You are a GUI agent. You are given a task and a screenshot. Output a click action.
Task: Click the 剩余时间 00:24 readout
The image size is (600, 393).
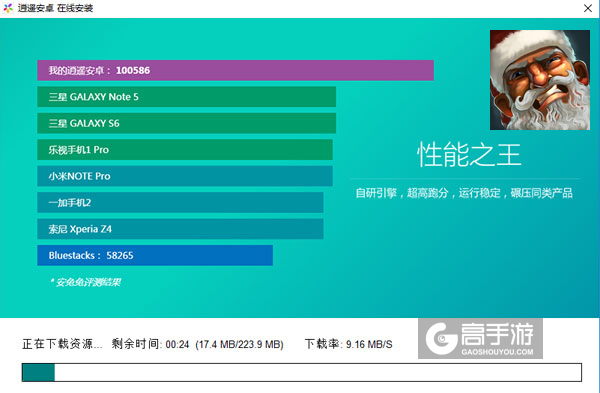[150, 344]
